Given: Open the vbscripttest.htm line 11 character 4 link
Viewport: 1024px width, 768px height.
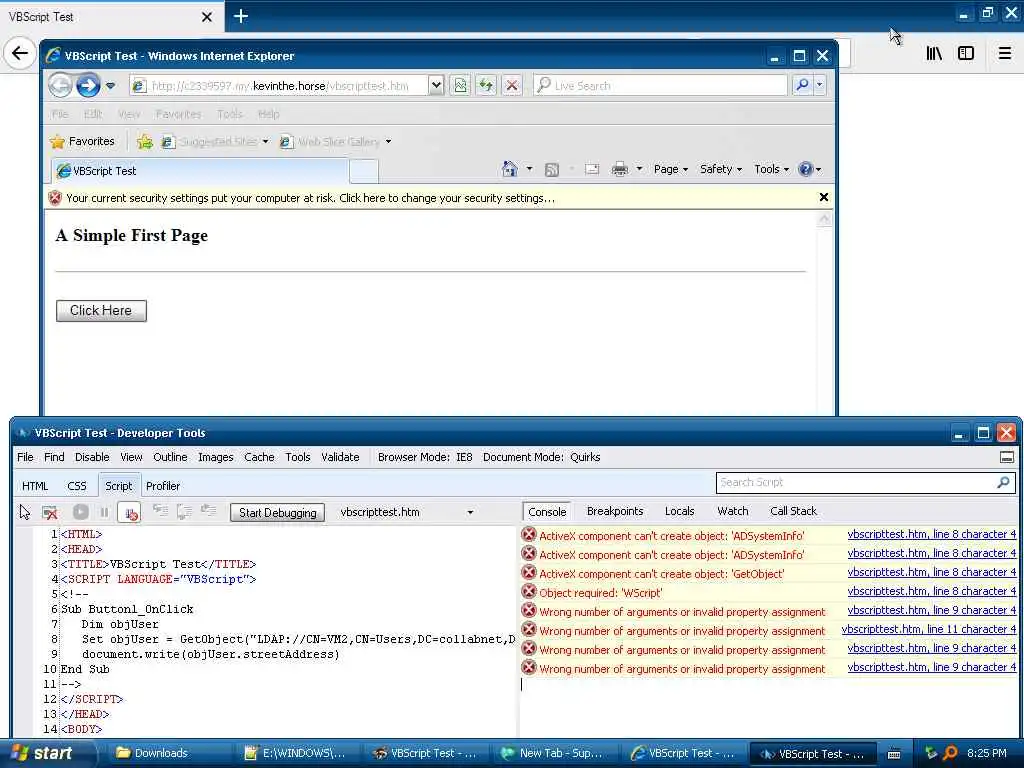Looking at the screenshot, I should [x=929, y=630].
